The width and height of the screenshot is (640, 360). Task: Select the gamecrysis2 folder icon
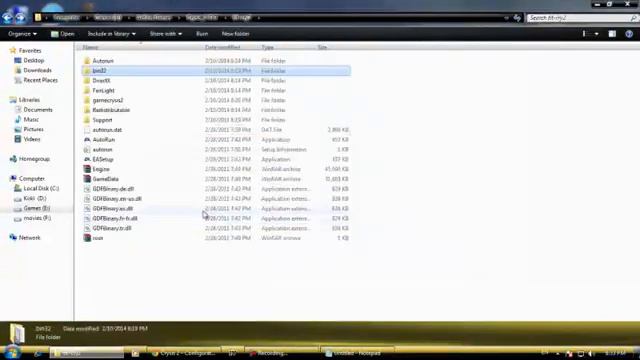pyautogui.click(x=87, y=100)
